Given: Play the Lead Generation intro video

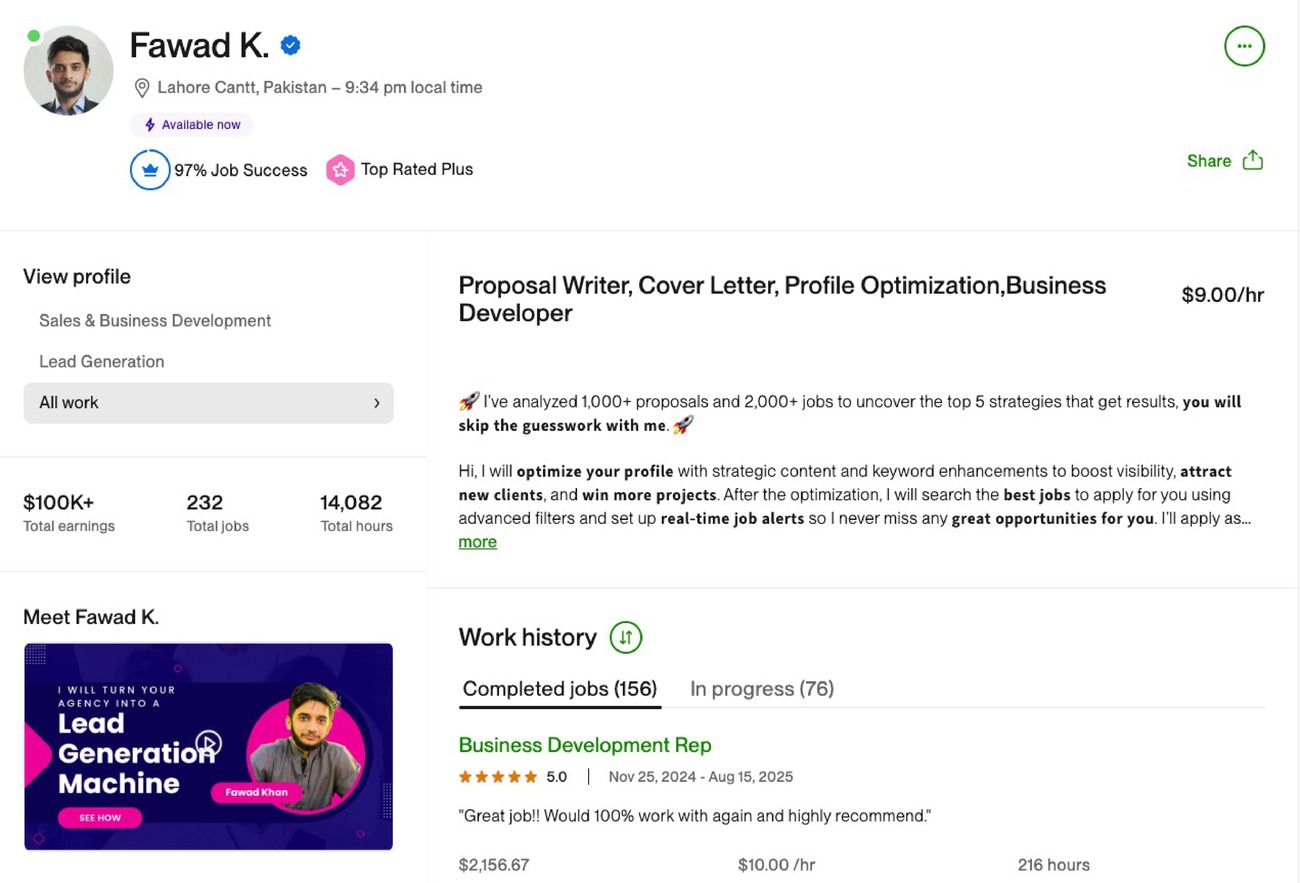Looking at the screenshot, I should tap(208, 743).
